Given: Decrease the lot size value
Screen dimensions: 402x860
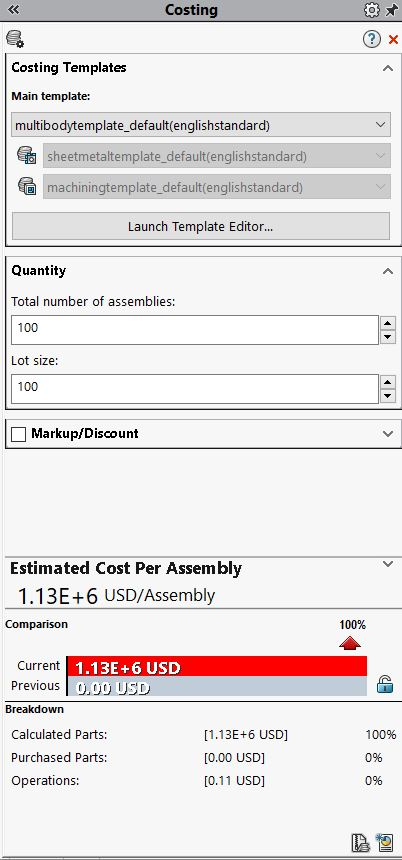Looking at the screenshot, I should point(388,396).
